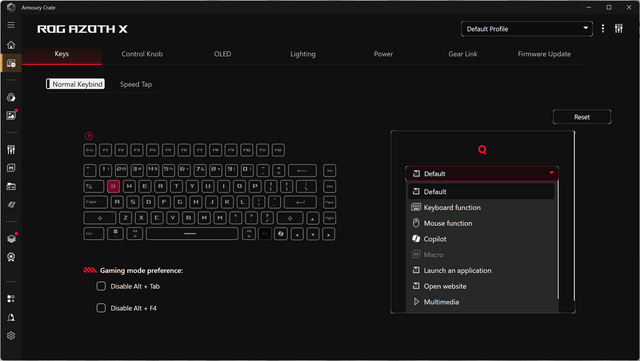Open the game library card icon in sidebar

click(x=11, y=187)
